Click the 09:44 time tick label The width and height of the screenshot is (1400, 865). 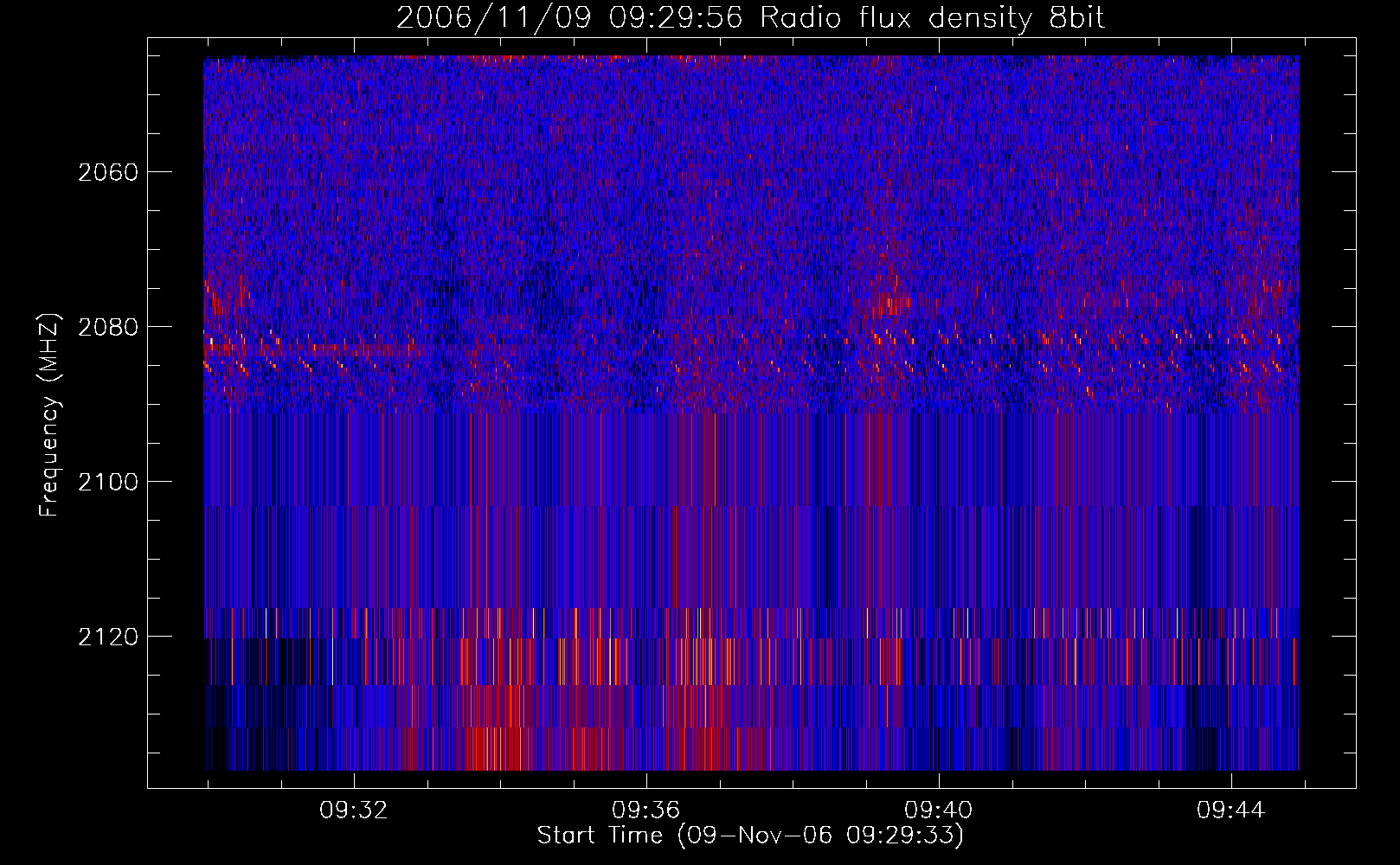pyautogui.click(x=1231, y=811)
